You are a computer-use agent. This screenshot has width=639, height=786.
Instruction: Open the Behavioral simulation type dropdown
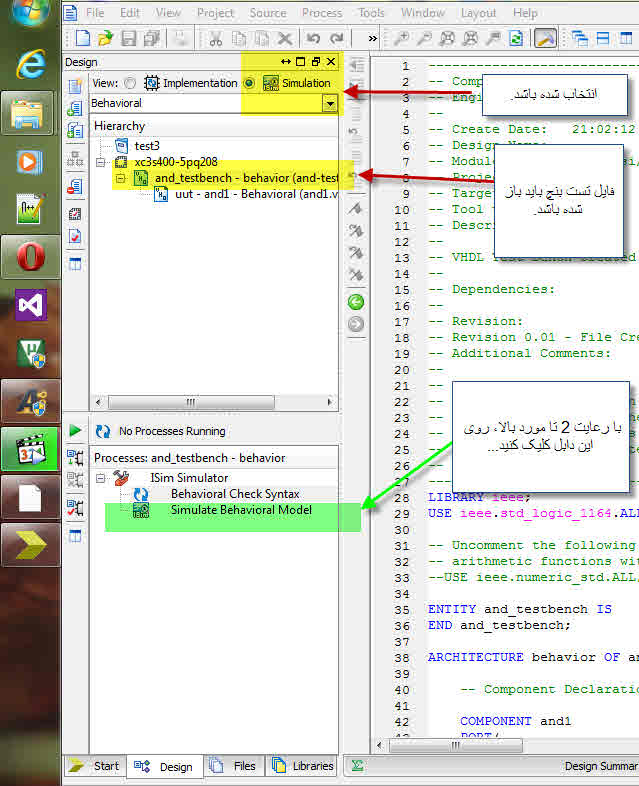[329, 103]
